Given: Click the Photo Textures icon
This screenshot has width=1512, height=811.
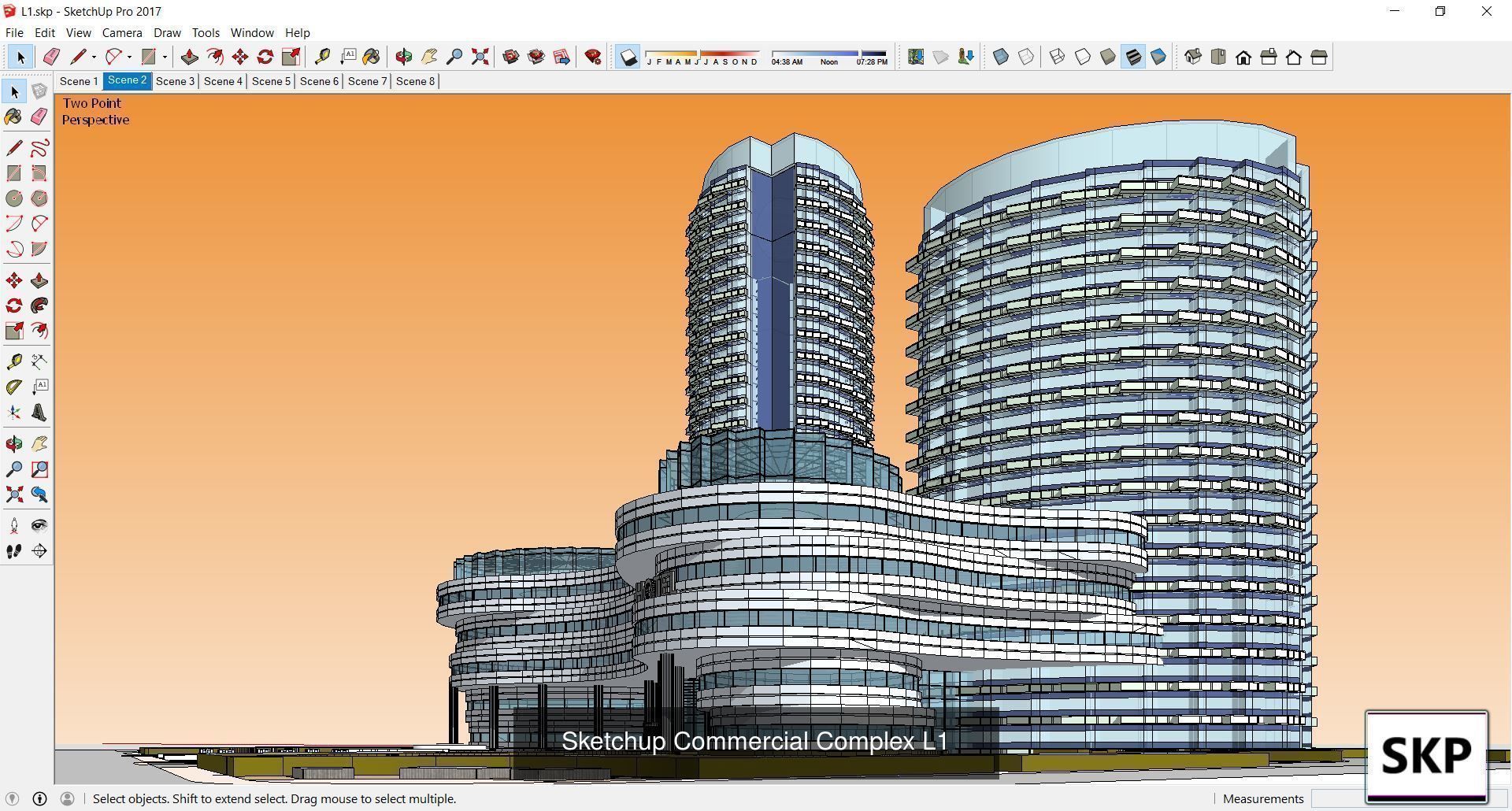Looking at the screenshot, I should point(965,57).
